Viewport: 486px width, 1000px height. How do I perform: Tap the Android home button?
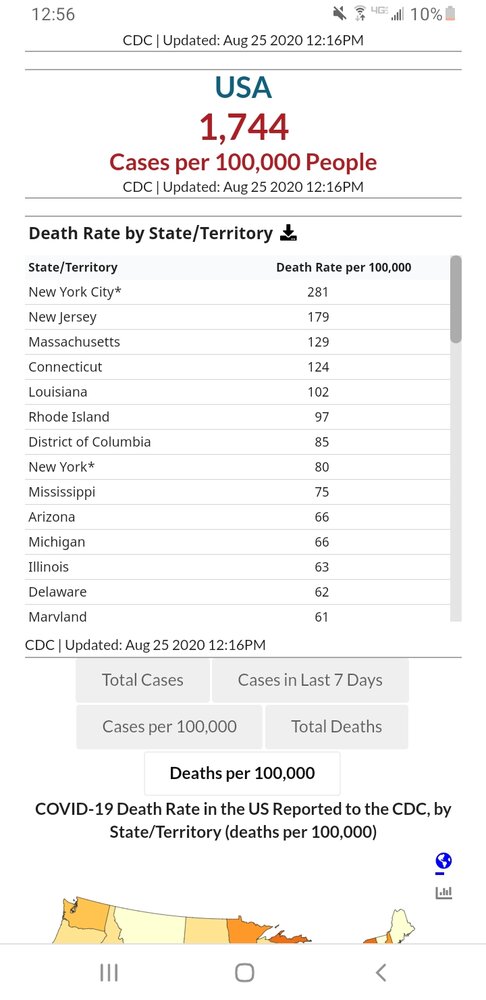coord(244,972)
